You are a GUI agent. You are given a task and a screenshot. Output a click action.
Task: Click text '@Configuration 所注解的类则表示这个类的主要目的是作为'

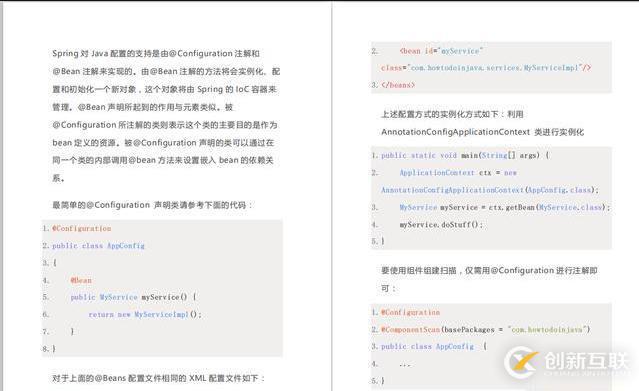(x=165, y=125)
